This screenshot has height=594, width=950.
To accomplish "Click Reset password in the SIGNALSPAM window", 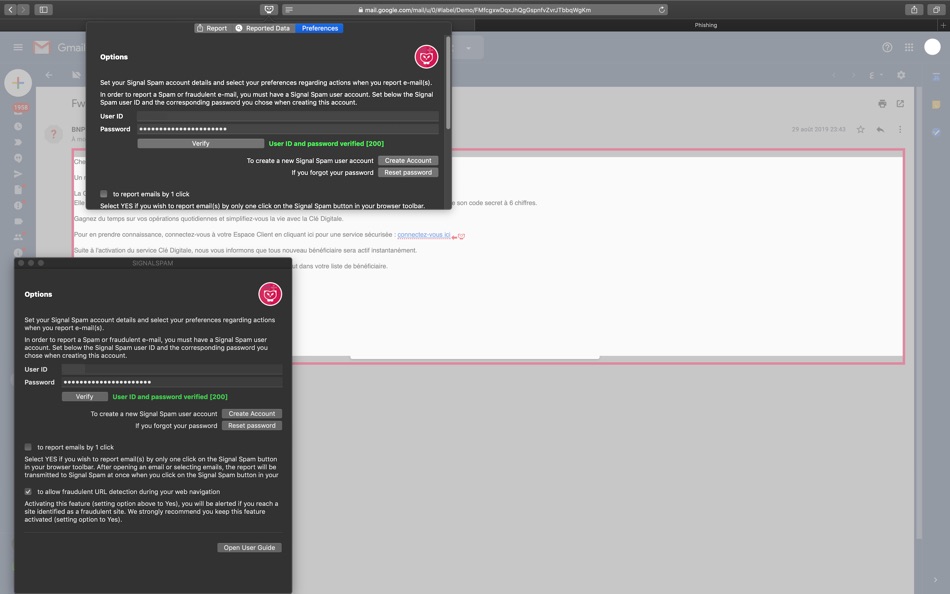I will (251, 425).
